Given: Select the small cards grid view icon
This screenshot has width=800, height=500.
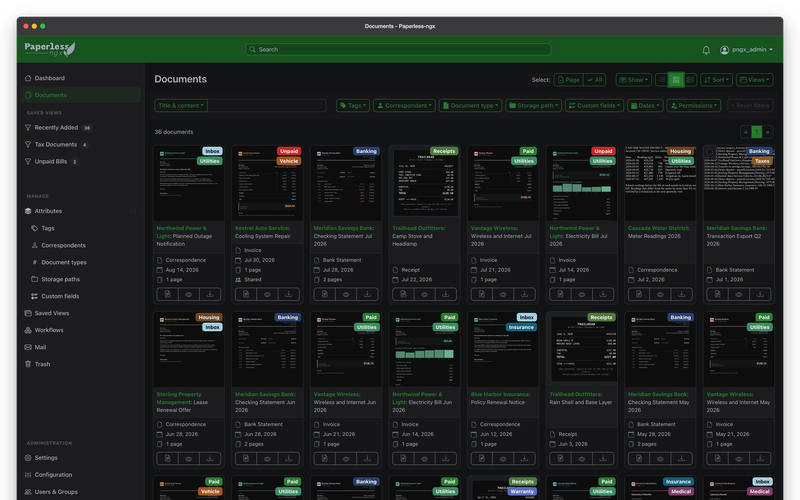Looking at the screenshot, I should click(676, 80).
